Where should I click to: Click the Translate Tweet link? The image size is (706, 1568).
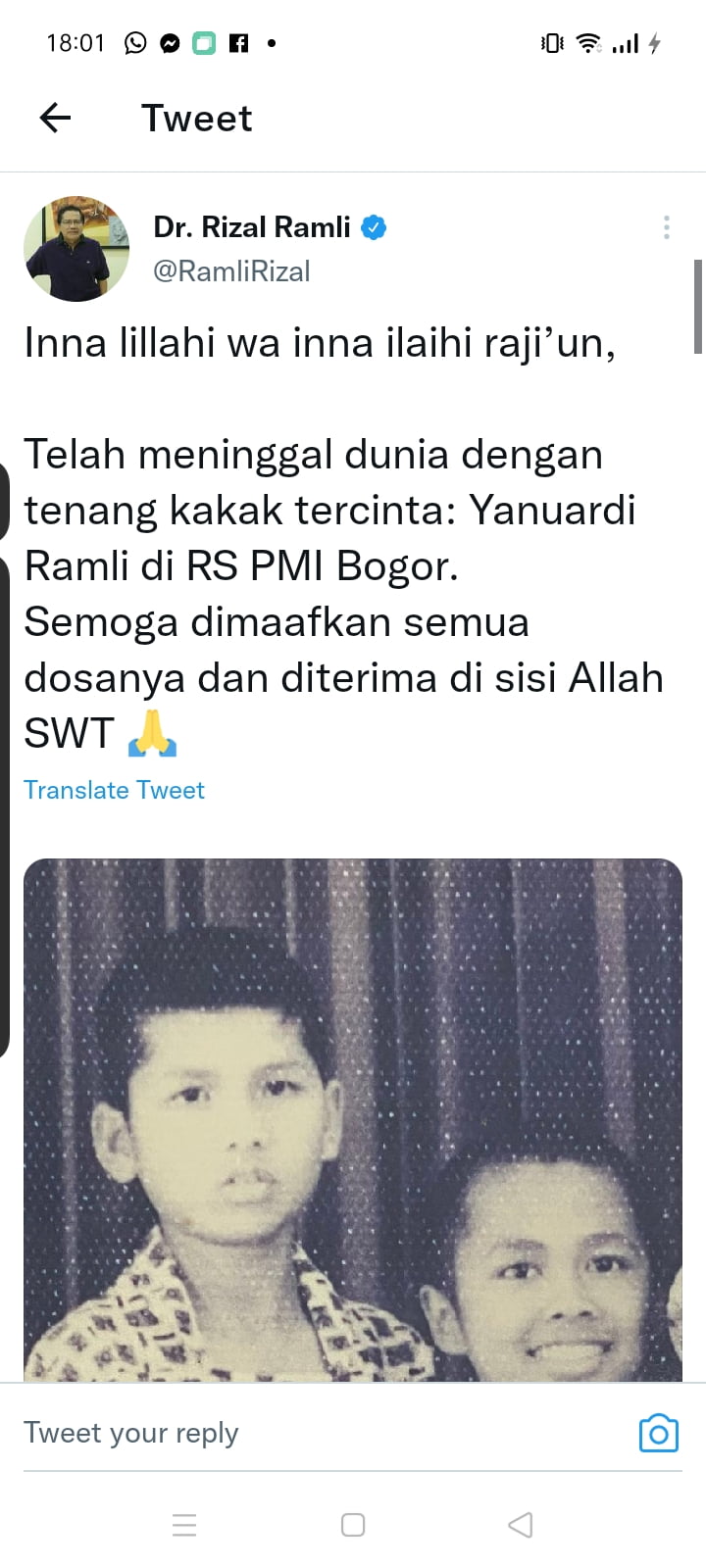tap(114, 790)
